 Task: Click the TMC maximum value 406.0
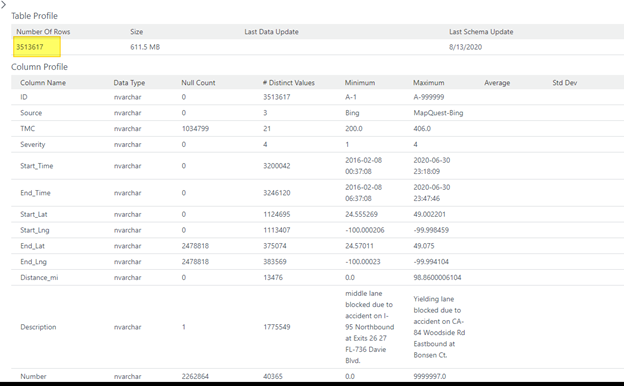point(422,129)
